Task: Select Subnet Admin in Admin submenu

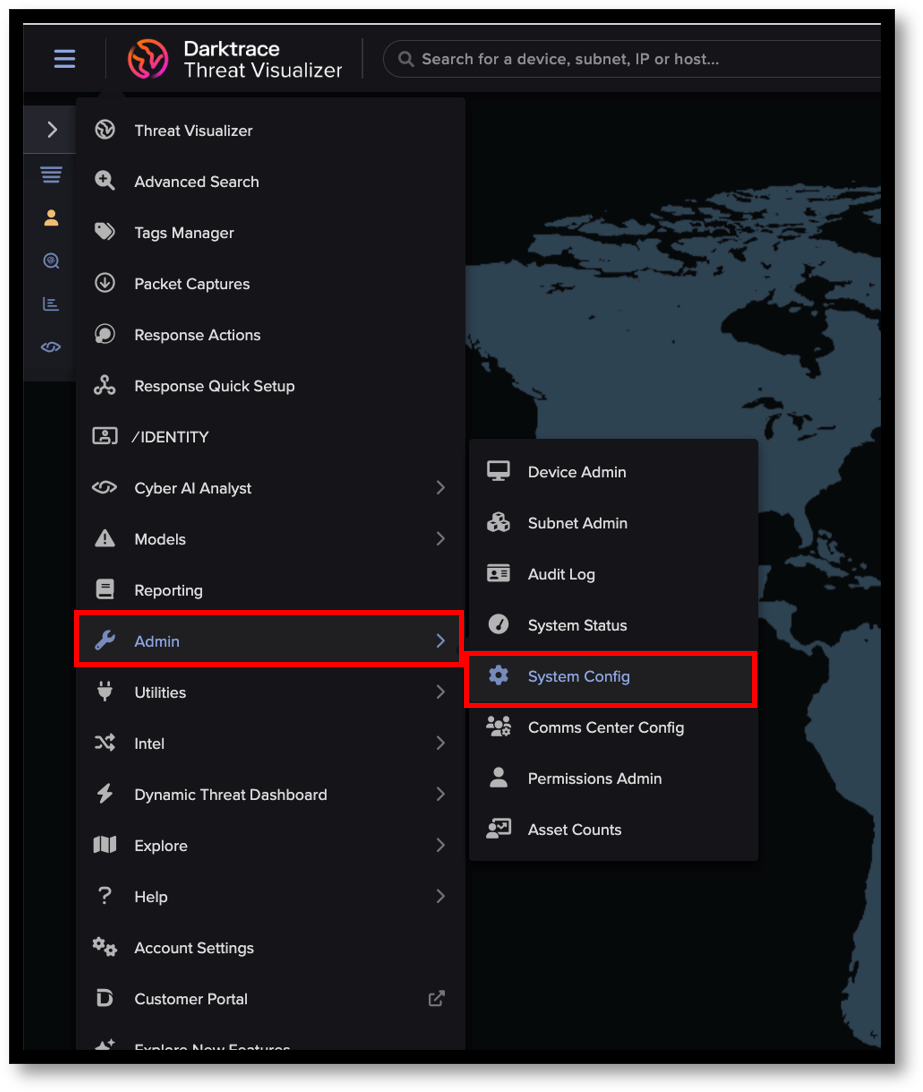Action: (613, 523)
